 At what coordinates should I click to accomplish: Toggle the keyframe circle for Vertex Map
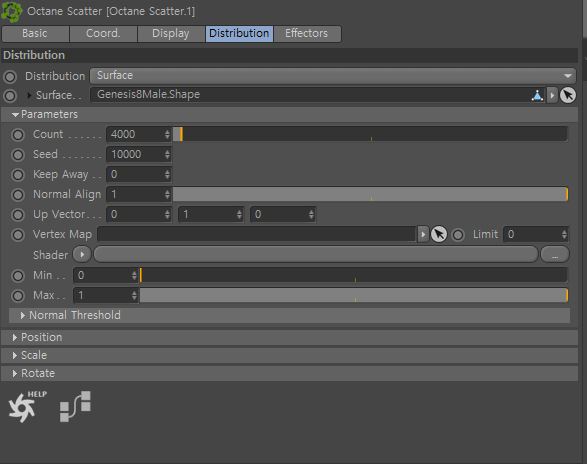18,235
